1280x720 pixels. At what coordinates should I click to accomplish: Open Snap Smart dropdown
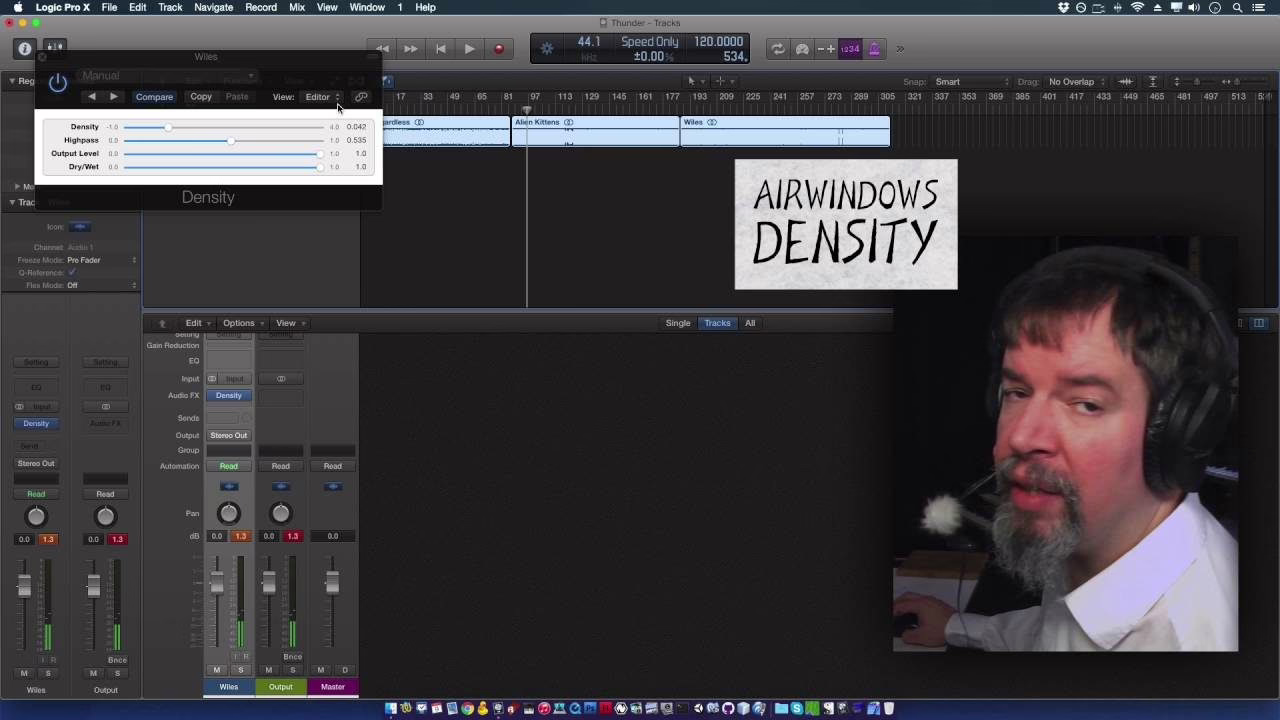point(972,82)
